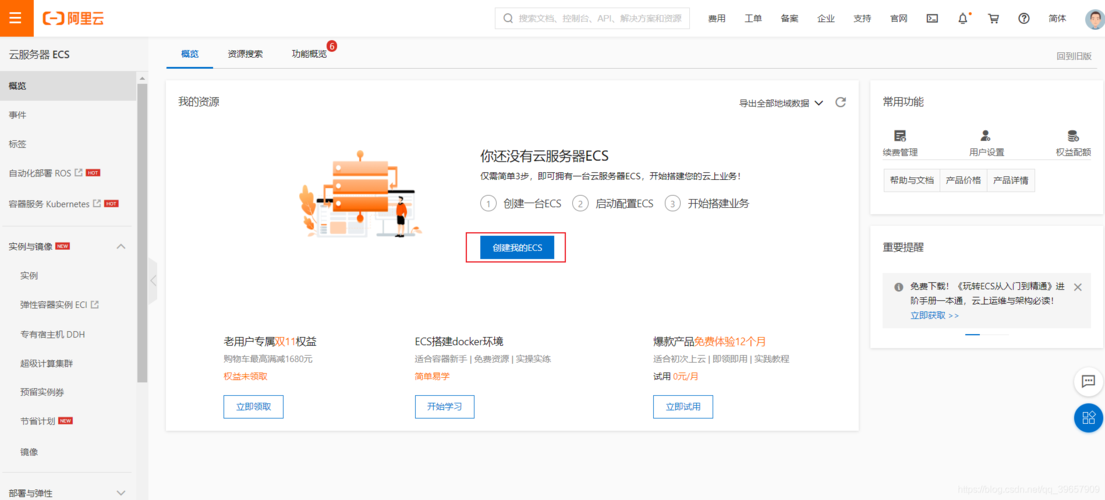Expand the 部署与弹性 sidebar section
The width and height of the screenshot is (1105, 500).
pos(121,493)
